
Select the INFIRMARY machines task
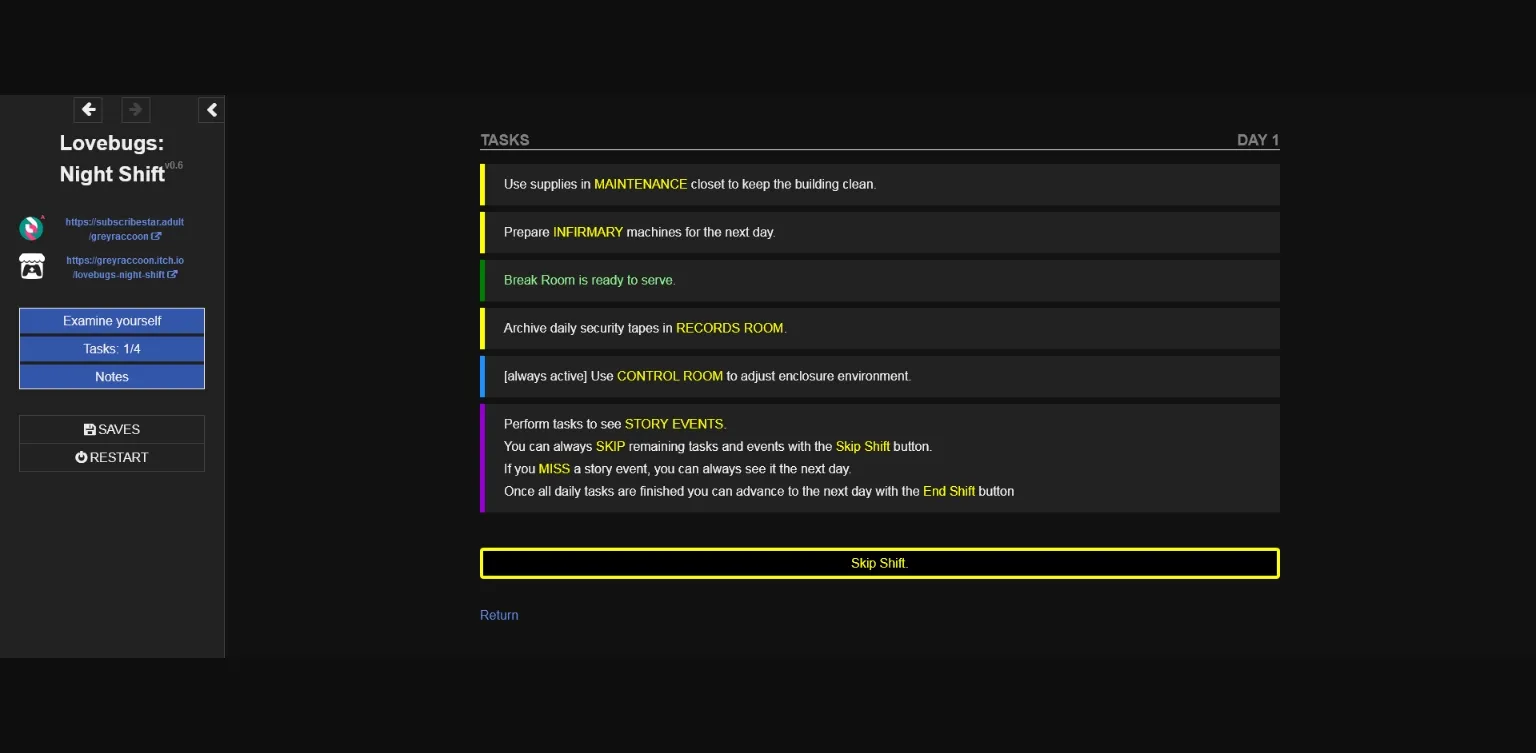(x=879, y=232)
